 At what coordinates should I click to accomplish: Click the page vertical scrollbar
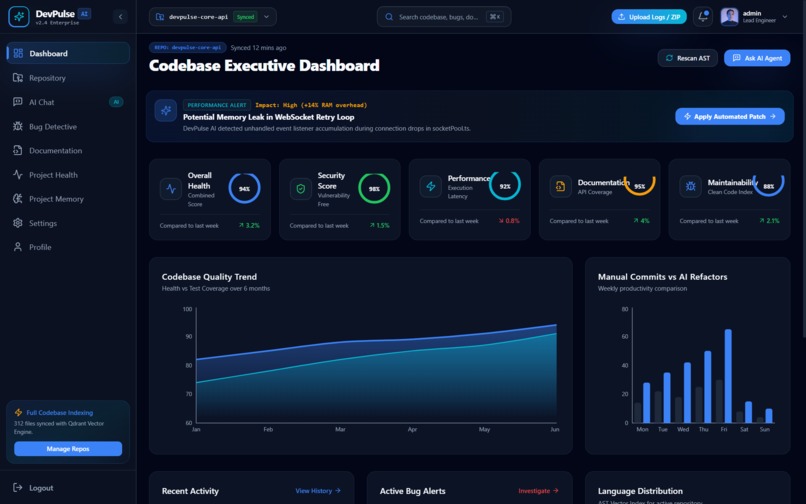click(803, 169)
